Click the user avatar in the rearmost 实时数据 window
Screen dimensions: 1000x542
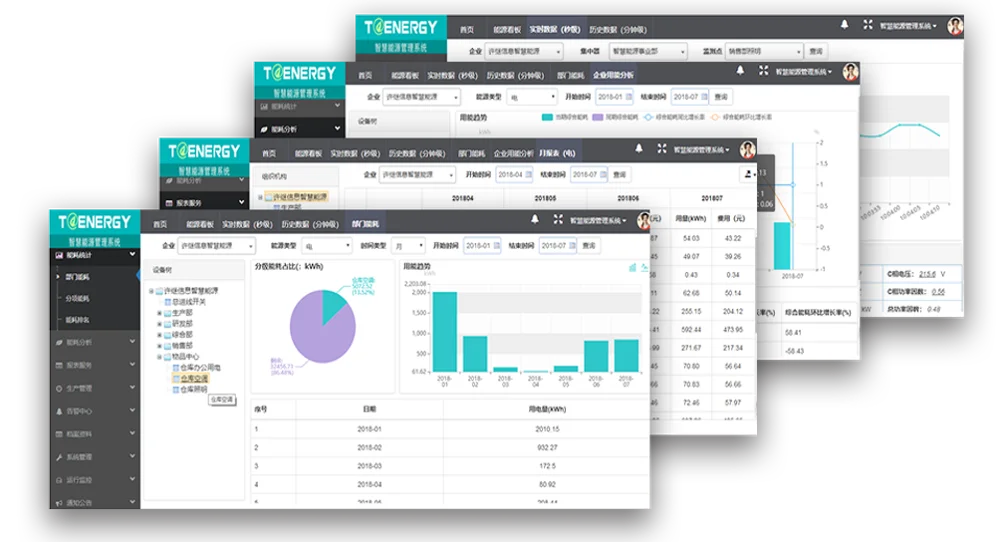pyautogui.click(x=955, y=26)
